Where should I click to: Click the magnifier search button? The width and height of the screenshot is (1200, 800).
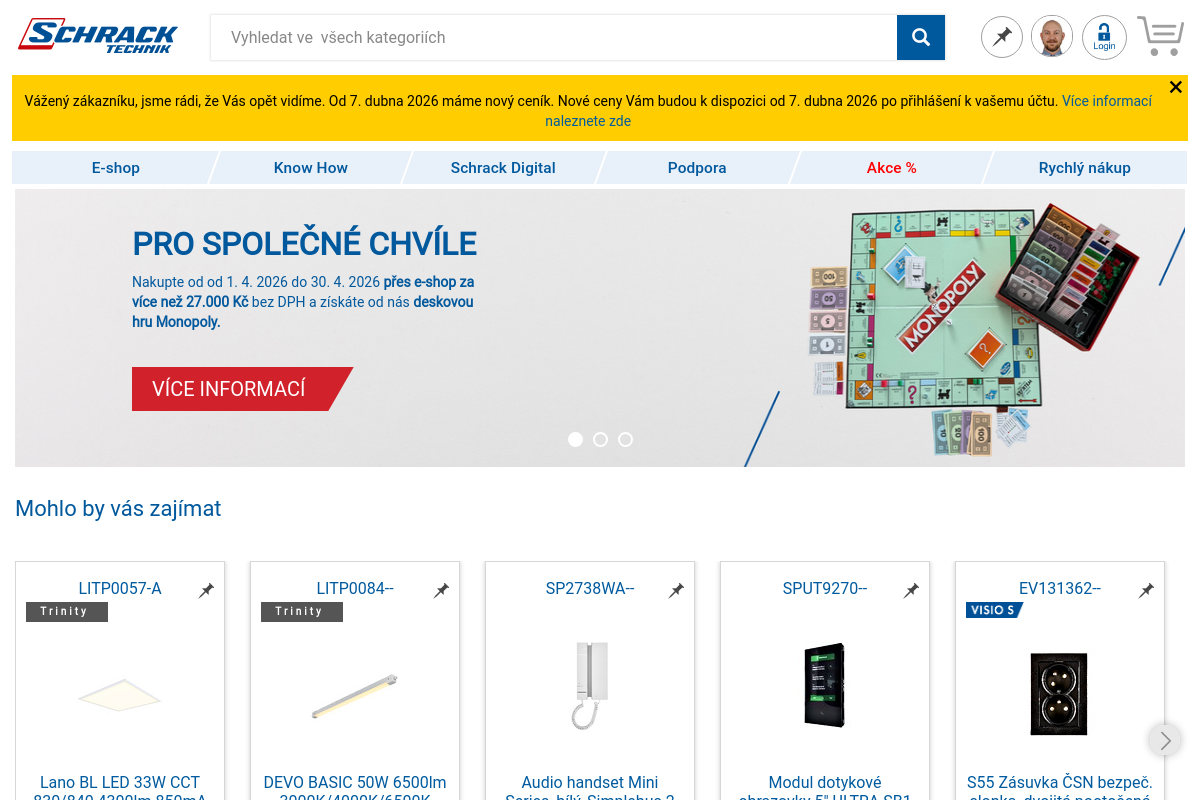pos(921,38)
